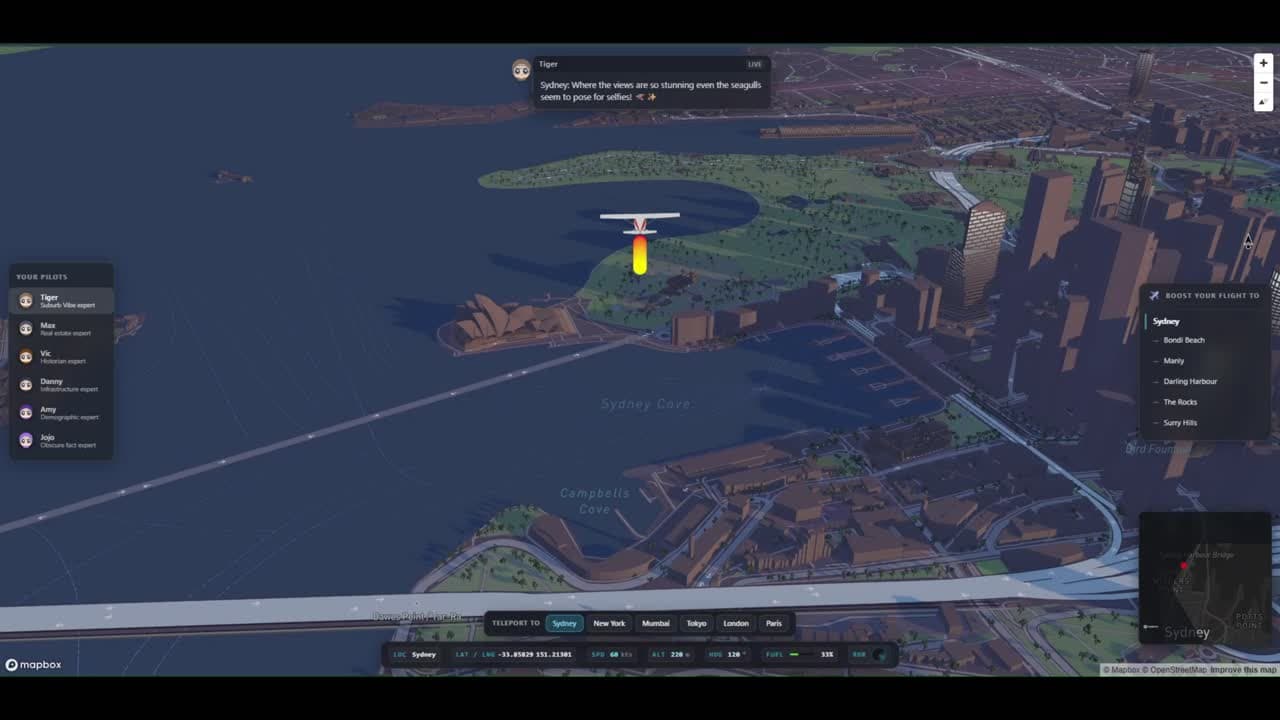Screen dimensions: 1280x720
Task: Select pilot Vic, Historian expert
Action: pos(62,356)
